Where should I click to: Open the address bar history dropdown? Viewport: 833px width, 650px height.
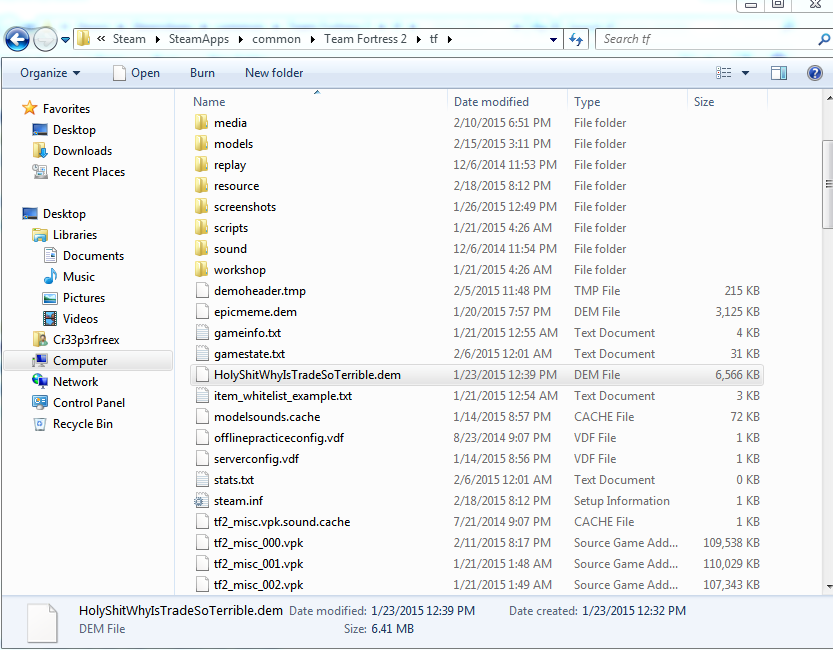553,40
